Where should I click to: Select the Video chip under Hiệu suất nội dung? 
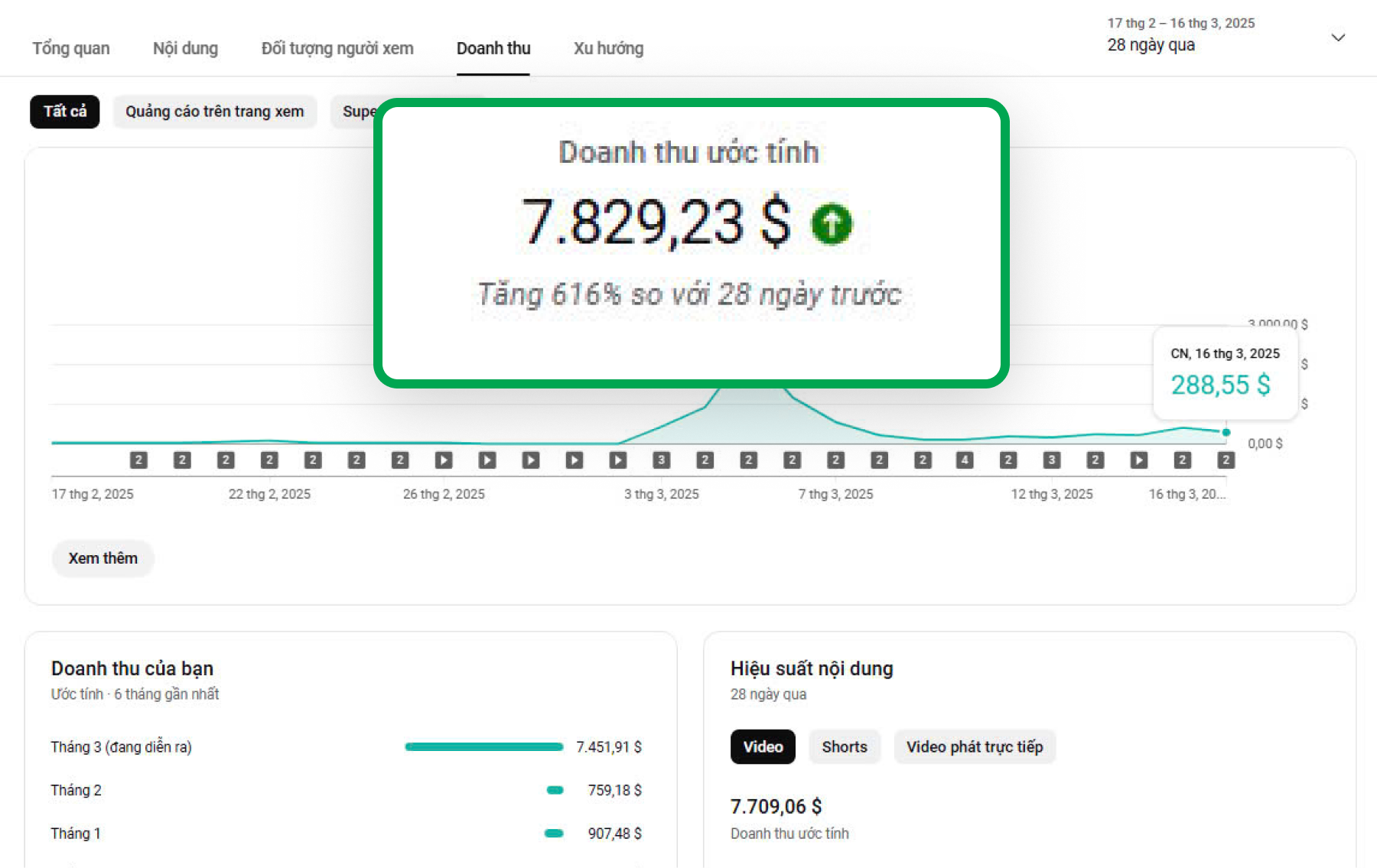point(763,746)
